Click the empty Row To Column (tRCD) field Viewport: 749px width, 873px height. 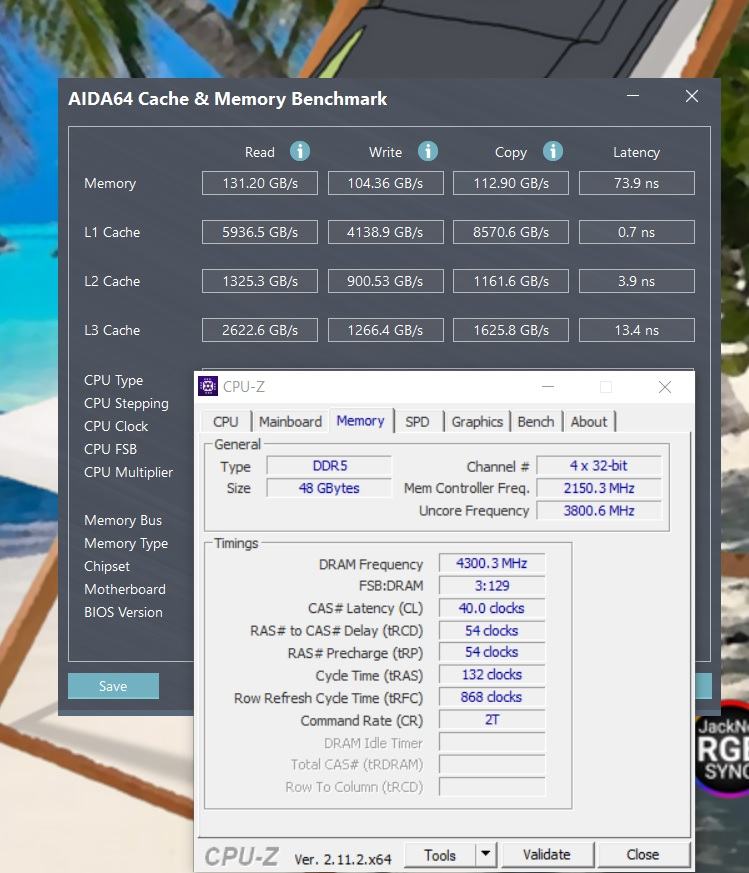pos(492,787)
